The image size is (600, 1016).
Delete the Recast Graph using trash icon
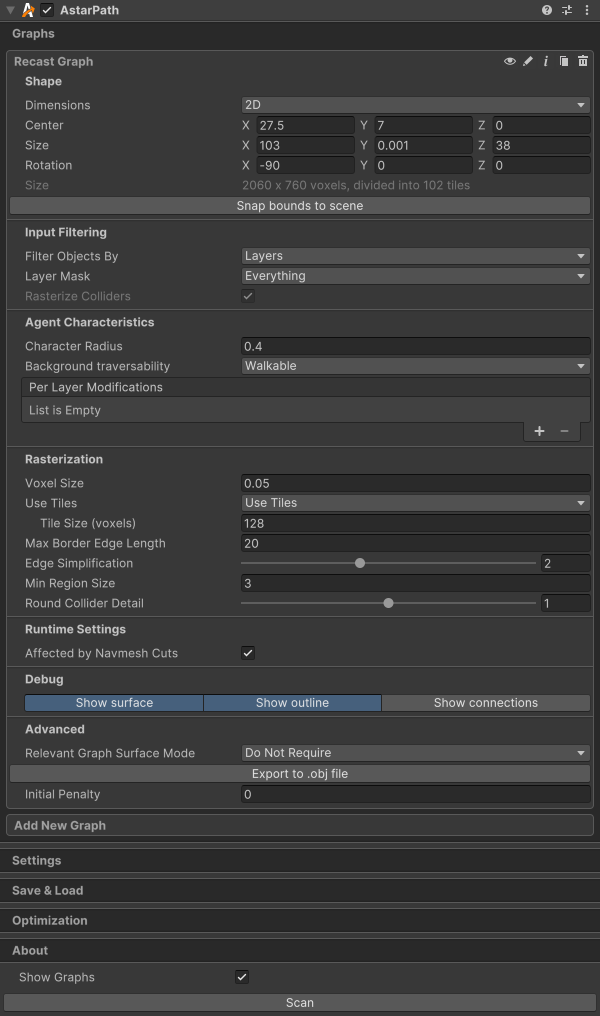(582, 61)
